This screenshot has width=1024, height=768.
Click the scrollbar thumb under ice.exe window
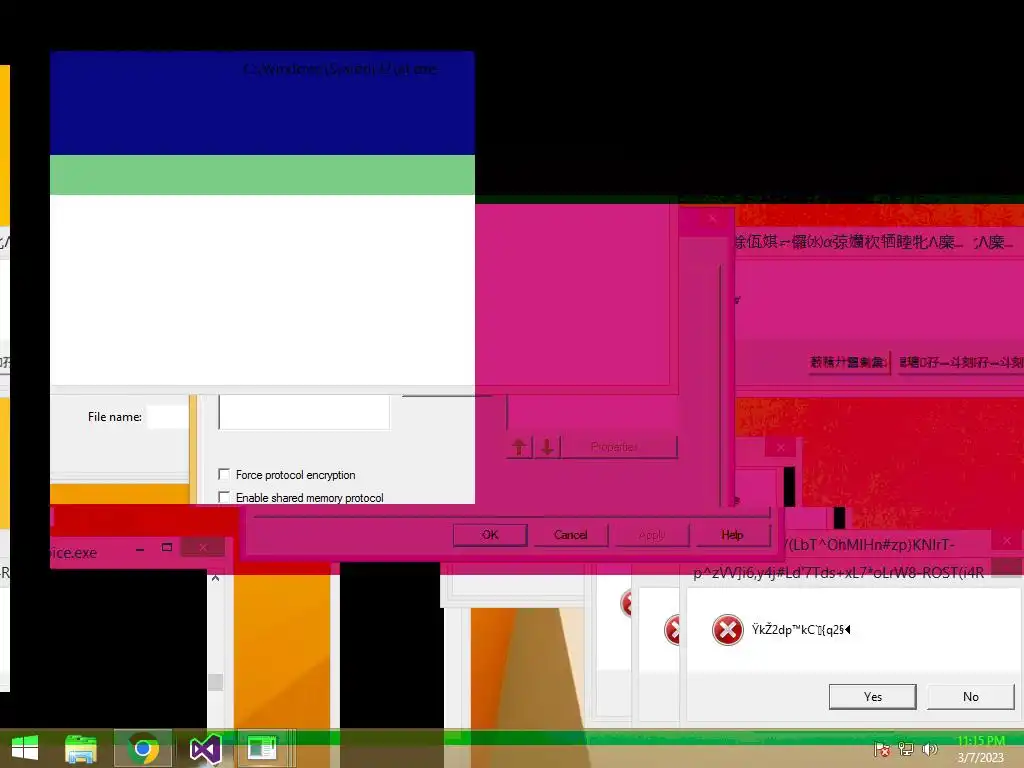[x=216, y=681]
